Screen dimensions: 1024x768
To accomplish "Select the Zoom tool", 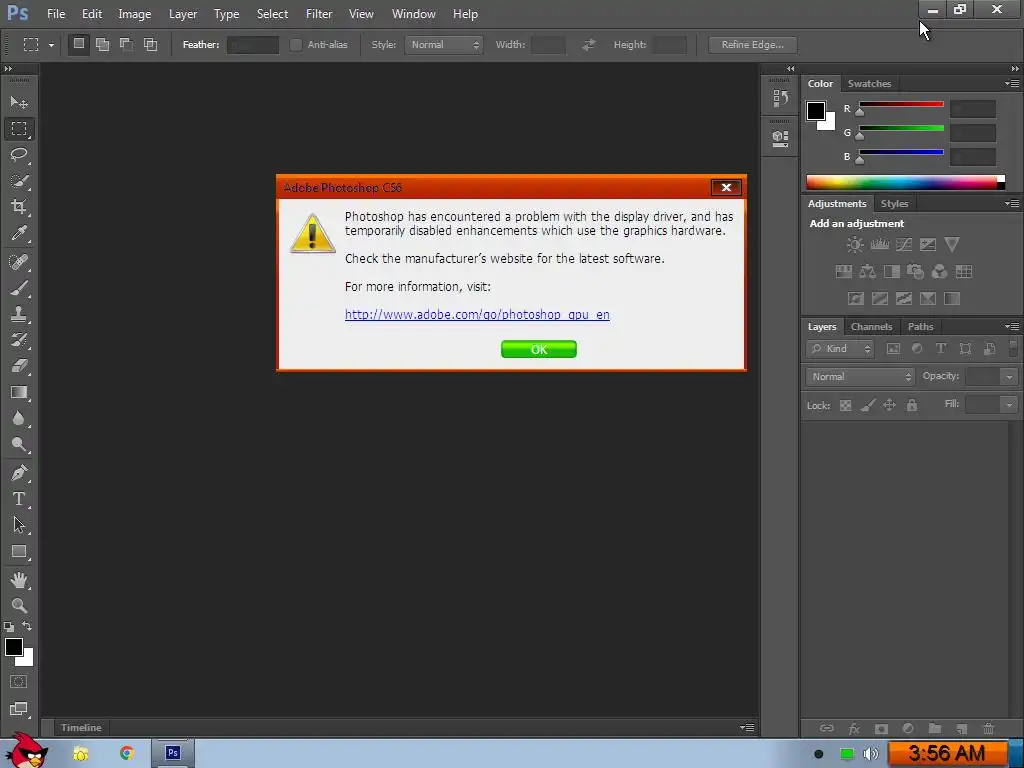I will click(19, 605).
